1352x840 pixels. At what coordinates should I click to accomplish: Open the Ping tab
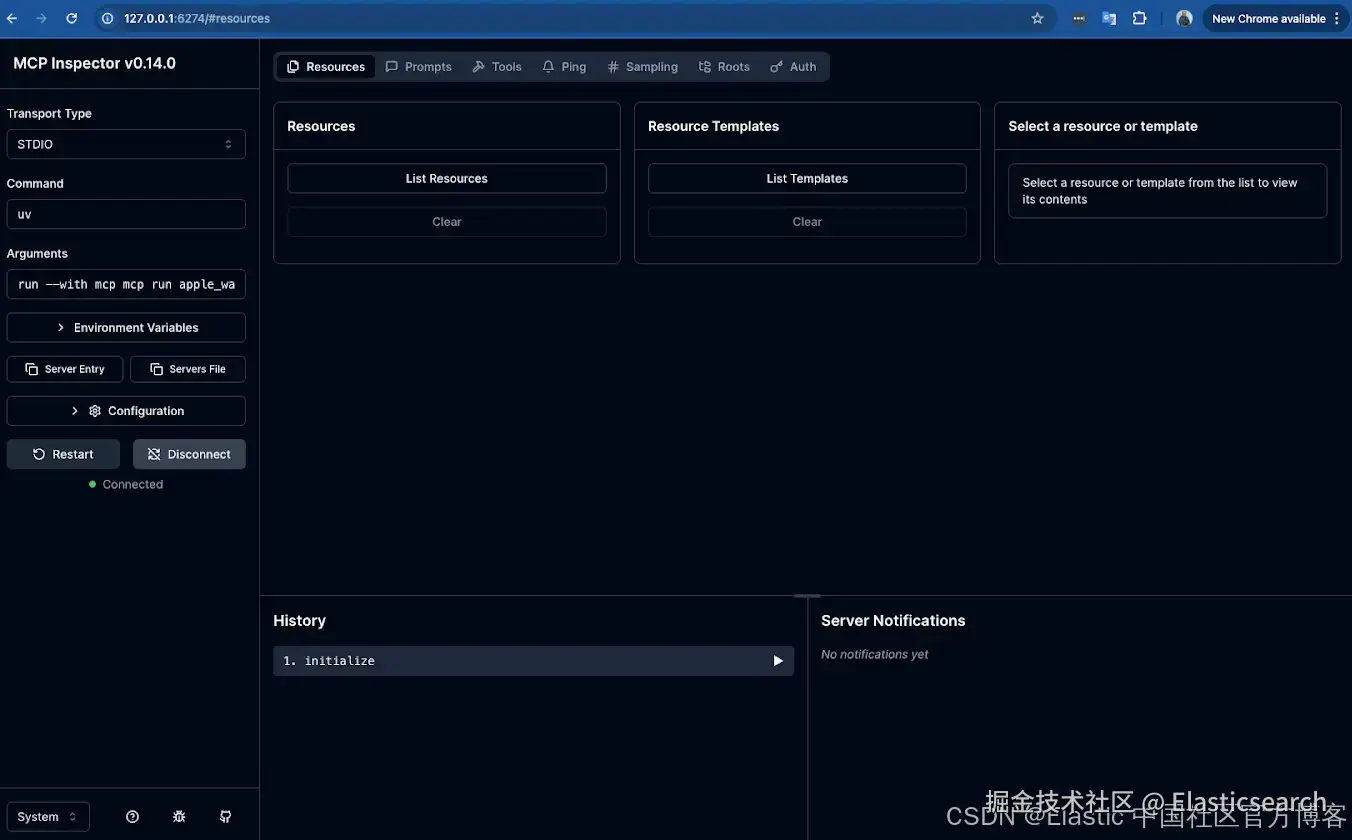564,67
